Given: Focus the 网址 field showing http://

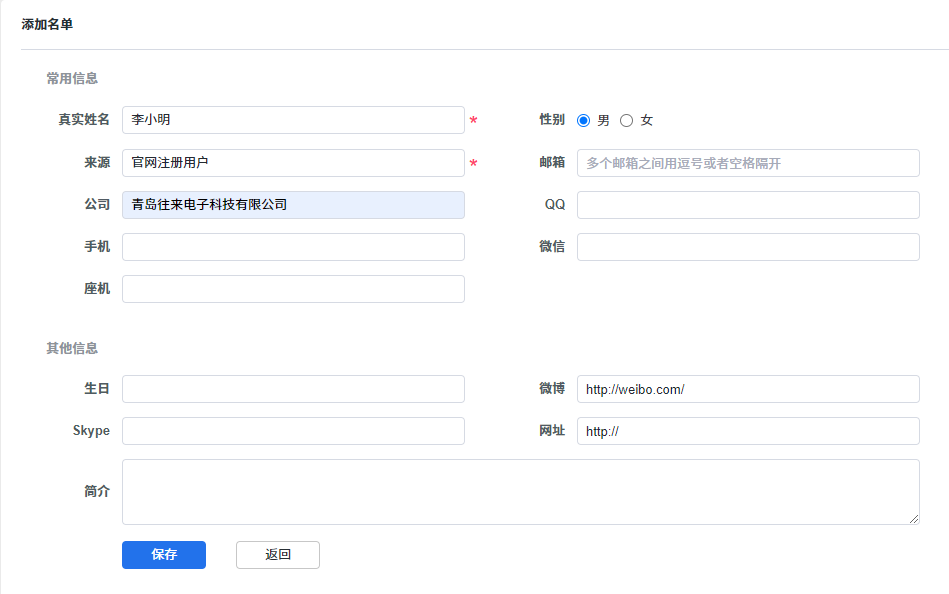Looking at the screenshot, I should (x=748, y=431).
